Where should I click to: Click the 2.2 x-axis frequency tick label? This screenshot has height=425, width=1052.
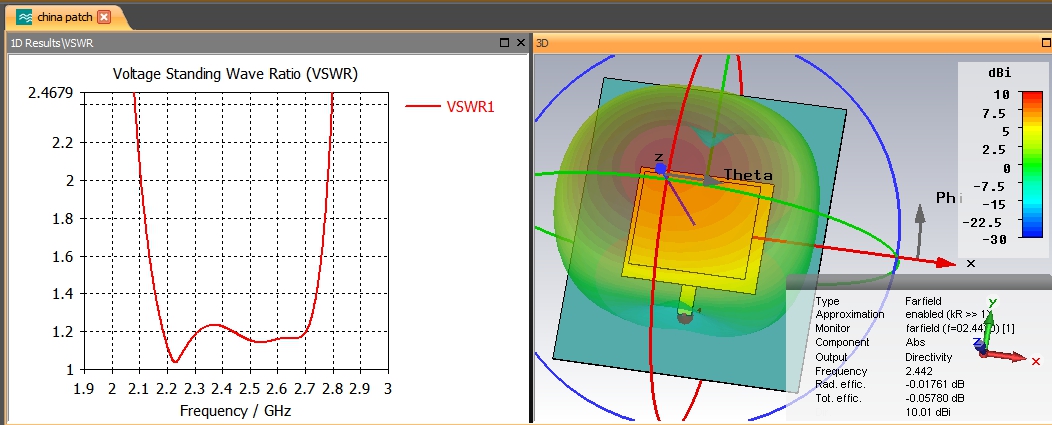(166, 389)
